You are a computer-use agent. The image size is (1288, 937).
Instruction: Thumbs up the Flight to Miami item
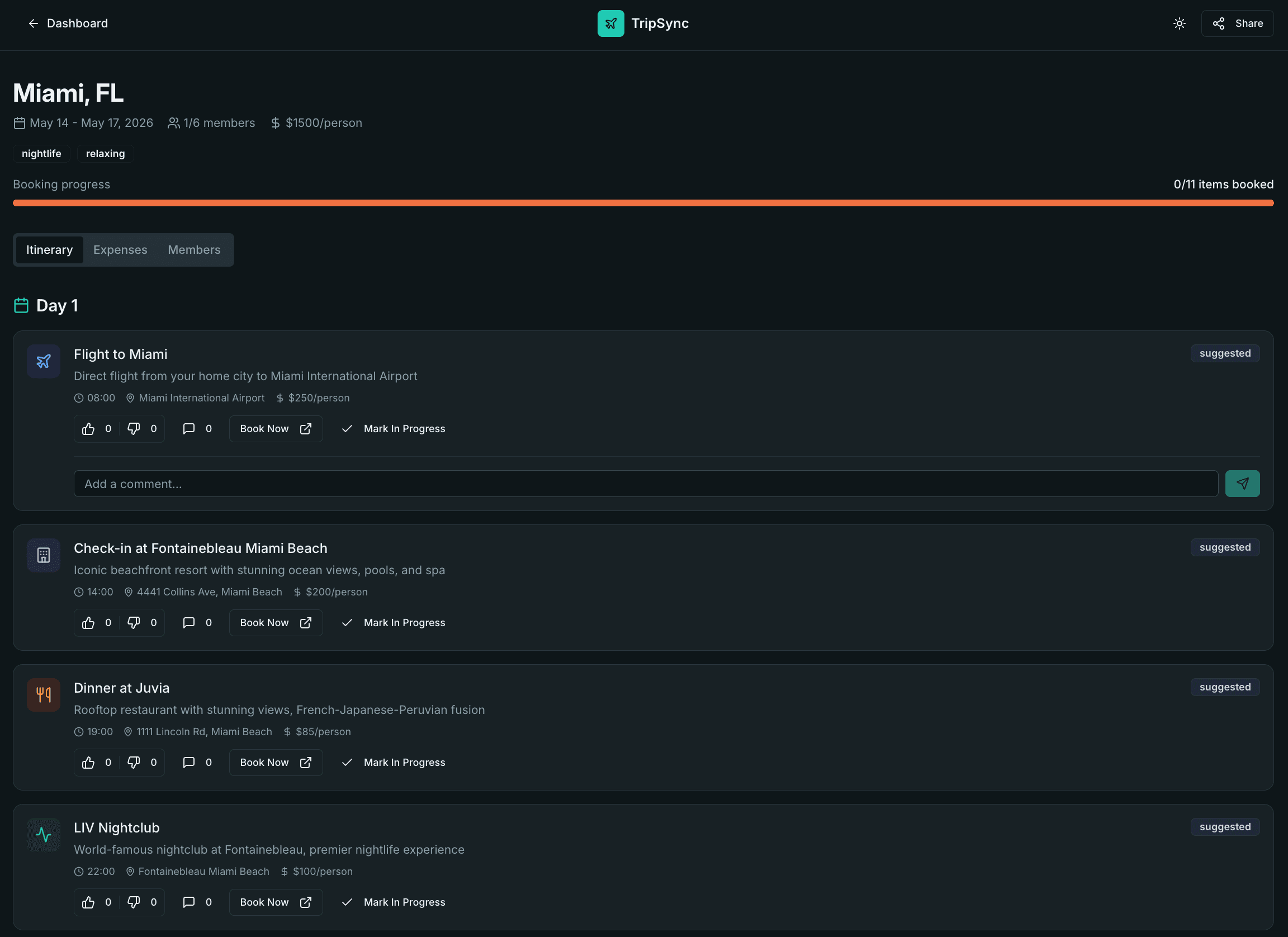pyautogui.click(x=97, y=429)
